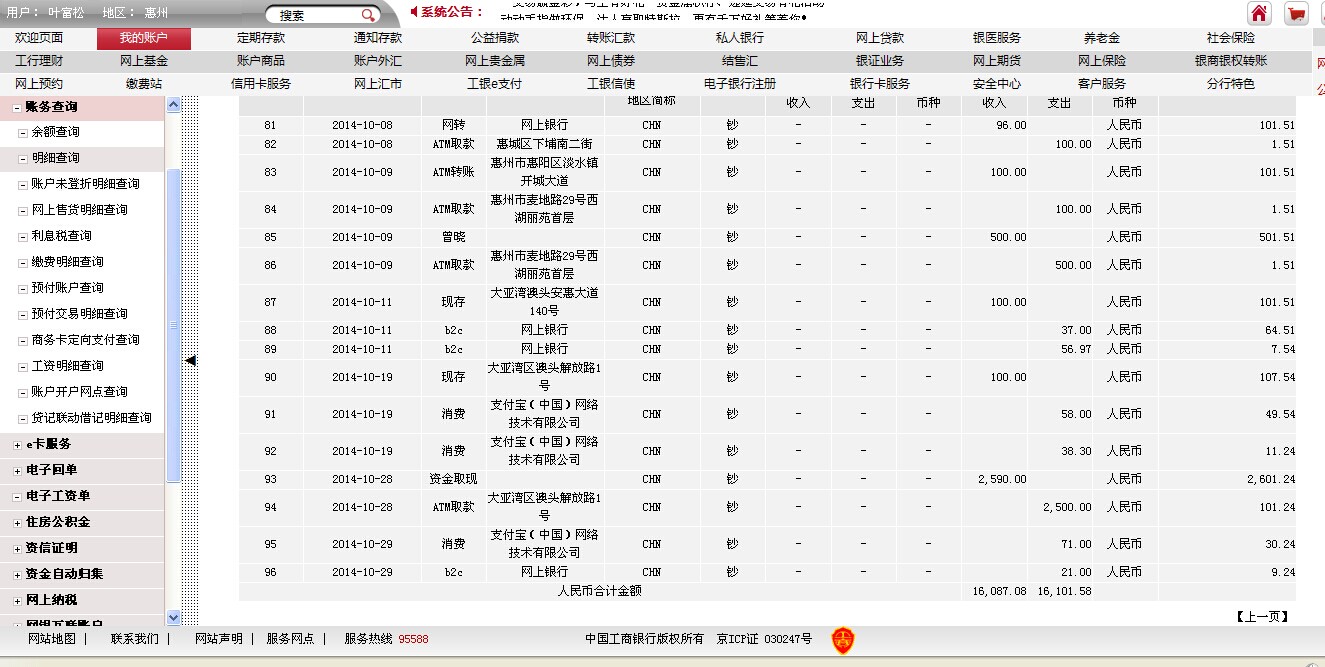Open the 电子银行注册 menu

[x=740, y=84]
